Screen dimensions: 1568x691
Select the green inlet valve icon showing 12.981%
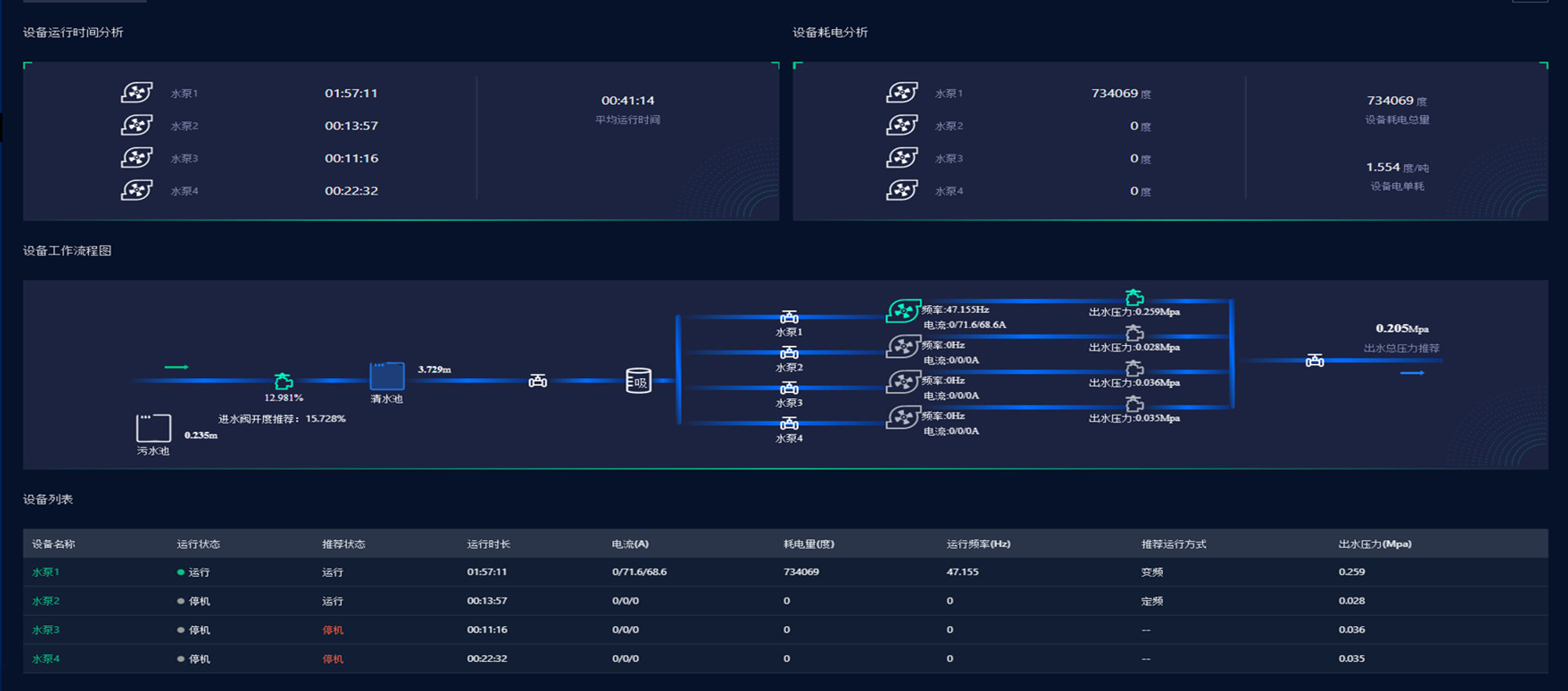tap(283, 381)
